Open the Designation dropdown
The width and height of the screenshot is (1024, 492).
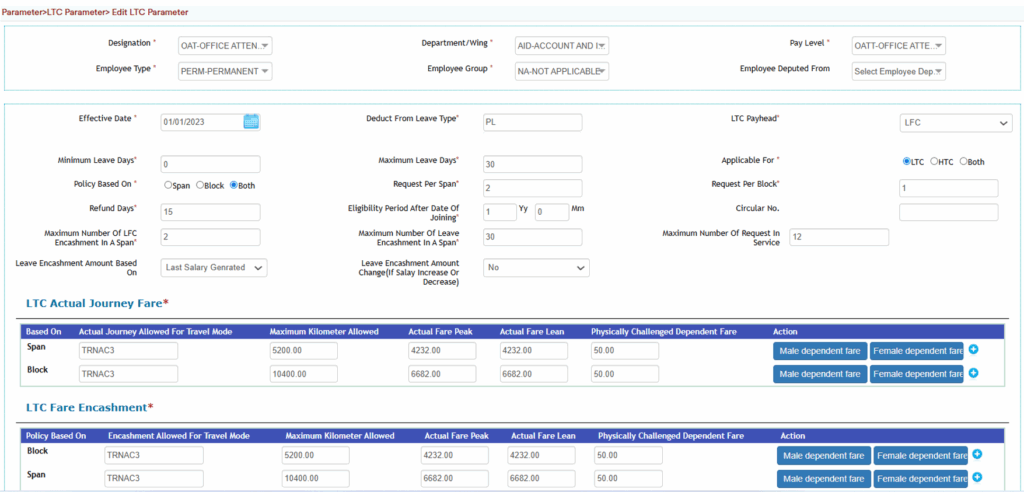click(x=225, y=45)
